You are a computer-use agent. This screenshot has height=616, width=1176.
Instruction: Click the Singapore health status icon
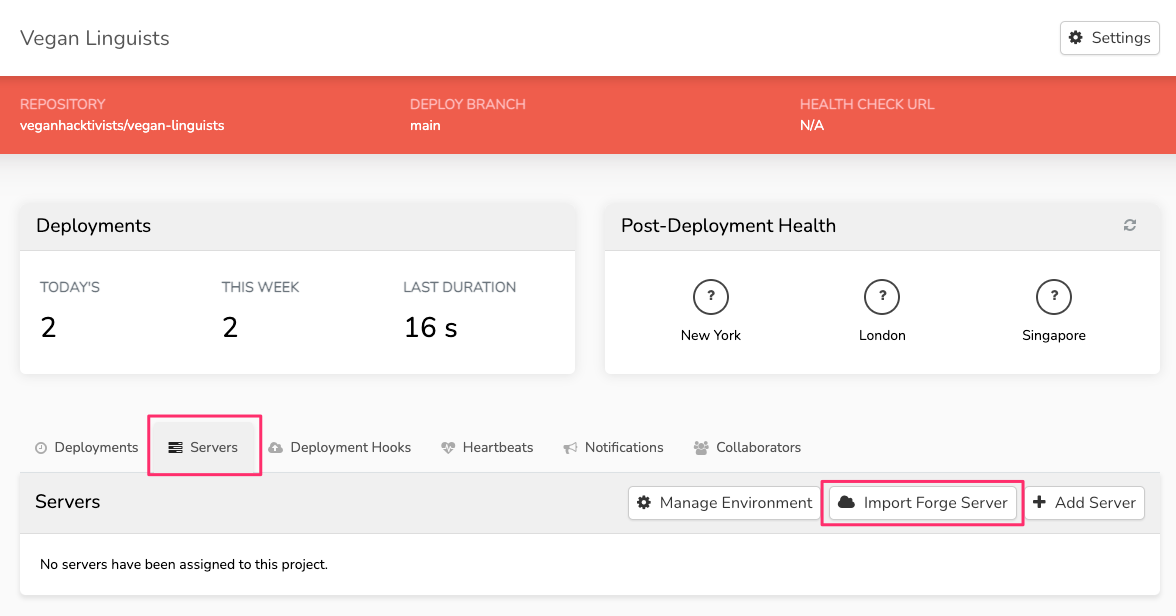coord(1054,297)
